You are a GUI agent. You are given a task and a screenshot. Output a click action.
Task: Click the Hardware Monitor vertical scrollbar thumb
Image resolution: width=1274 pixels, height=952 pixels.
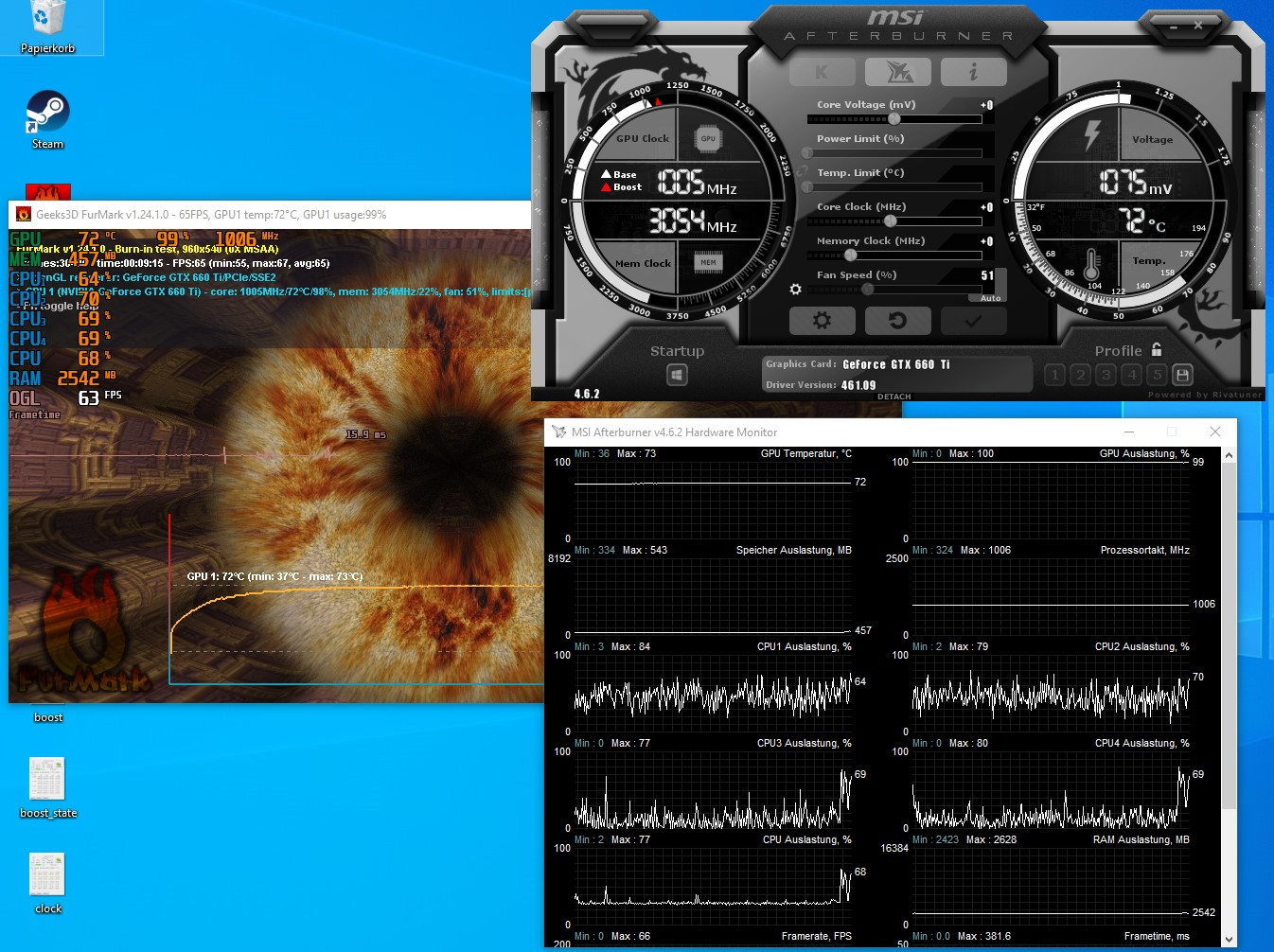(1230, 636)
